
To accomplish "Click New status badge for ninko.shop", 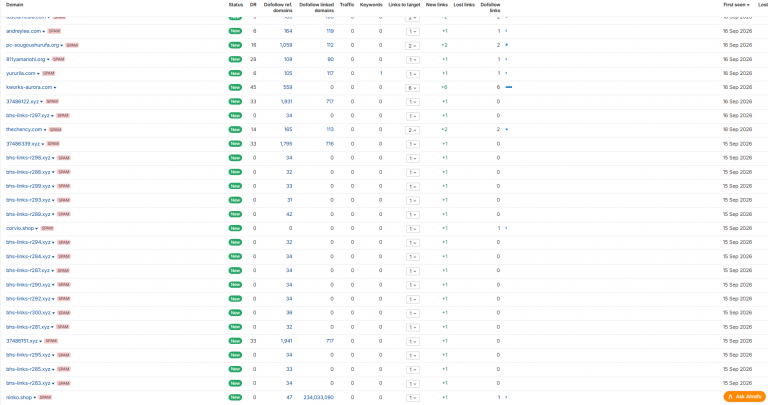I will point(235,397).
